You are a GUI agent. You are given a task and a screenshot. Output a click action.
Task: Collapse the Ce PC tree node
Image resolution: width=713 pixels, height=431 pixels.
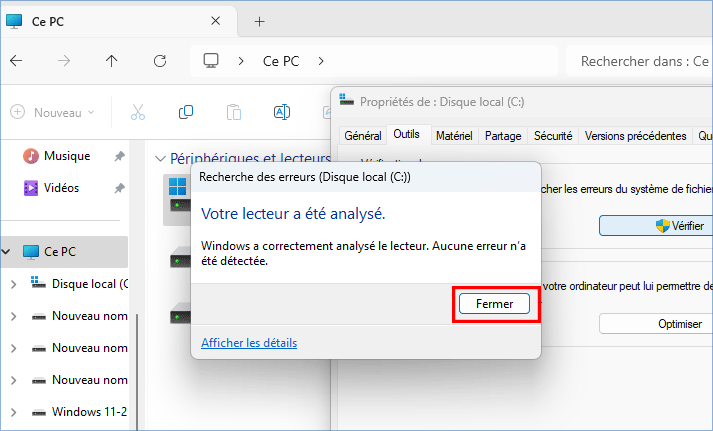click(x=6, y=251)
